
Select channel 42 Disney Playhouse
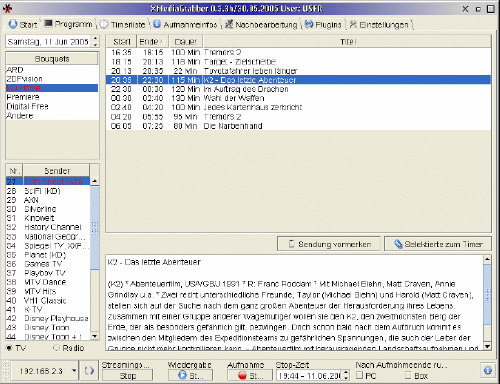coord(48,319)
